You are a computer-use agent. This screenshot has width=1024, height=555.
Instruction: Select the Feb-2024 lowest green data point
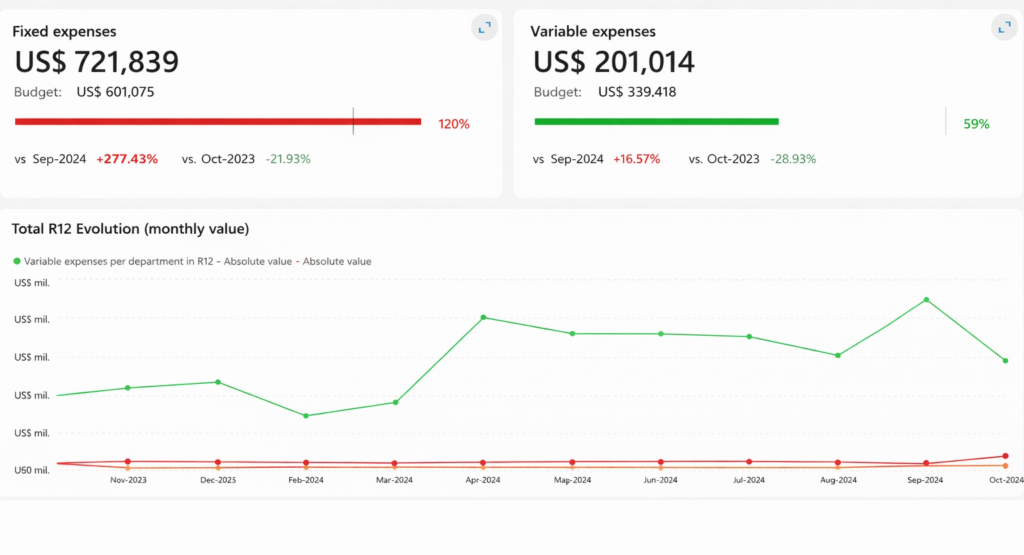coord(306,416)
